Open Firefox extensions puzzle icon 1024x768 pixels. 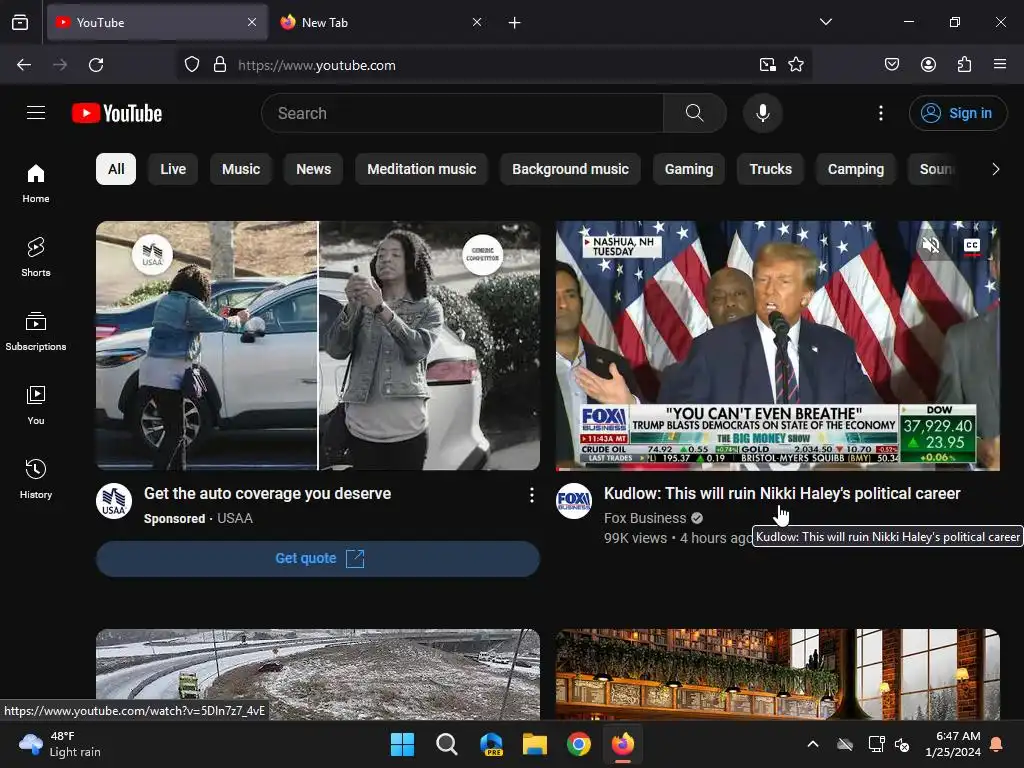point(964,64)
